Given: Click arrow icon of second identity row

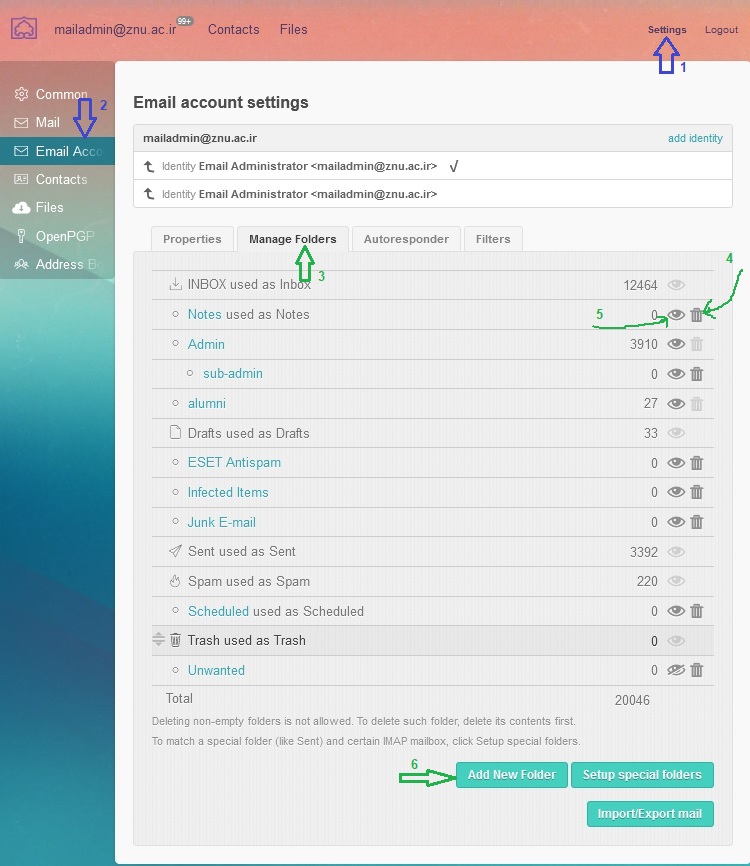Looking at the screenshot, I should 149,194.
